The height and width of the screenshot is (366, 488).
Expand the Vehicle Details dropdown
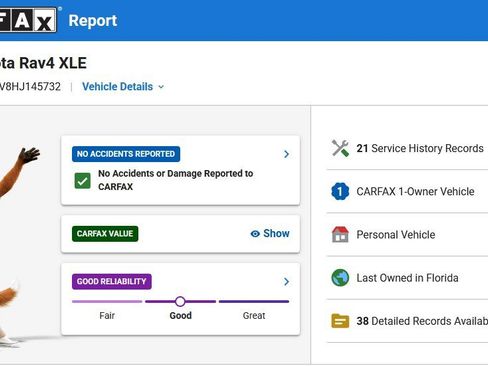point(123,87)
